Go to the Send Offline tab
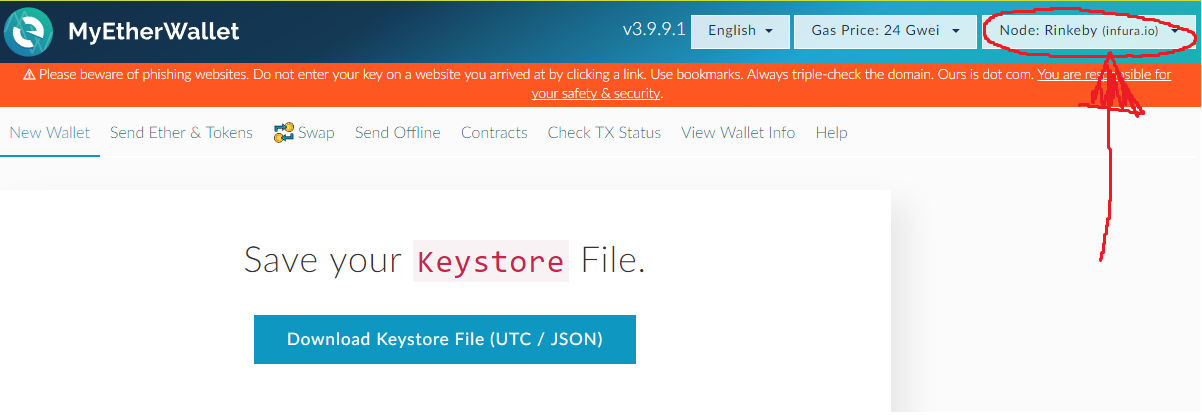 point(397,133)
